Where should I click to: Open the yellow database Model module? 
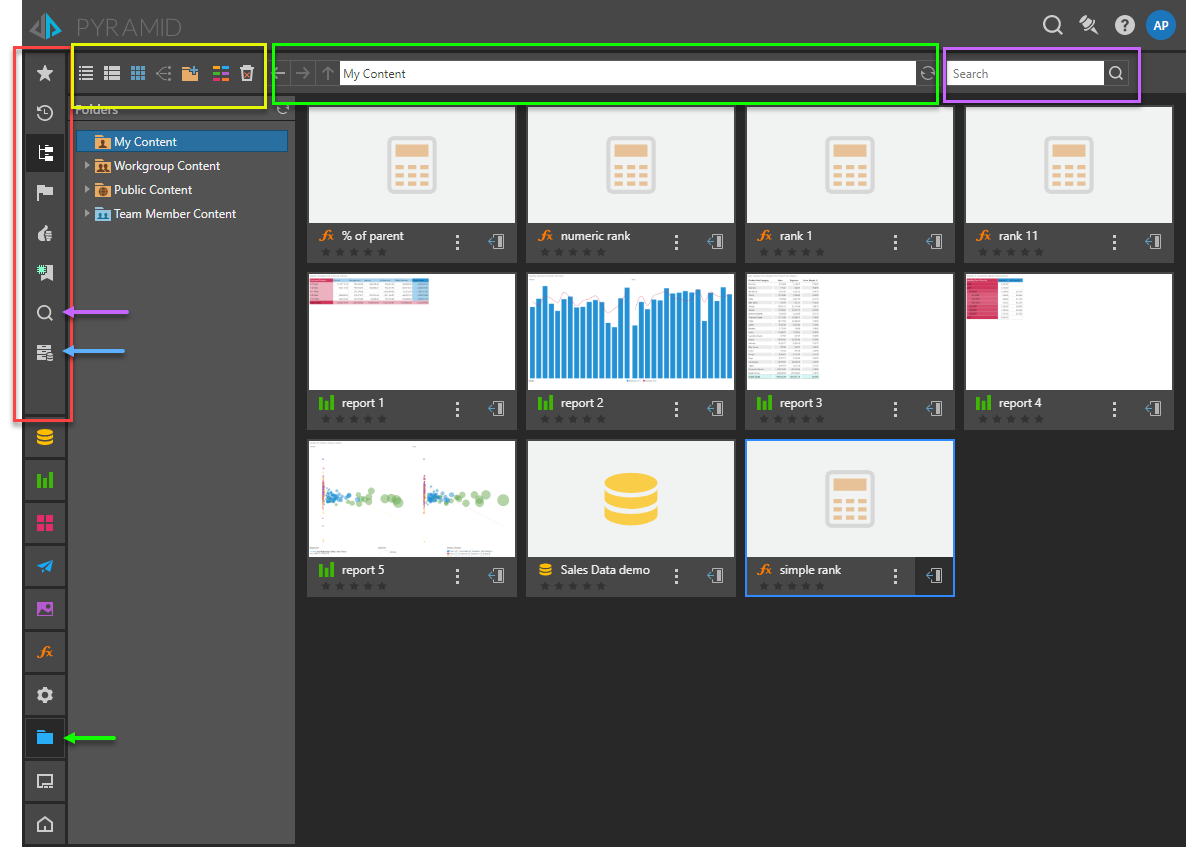point(44,438)
